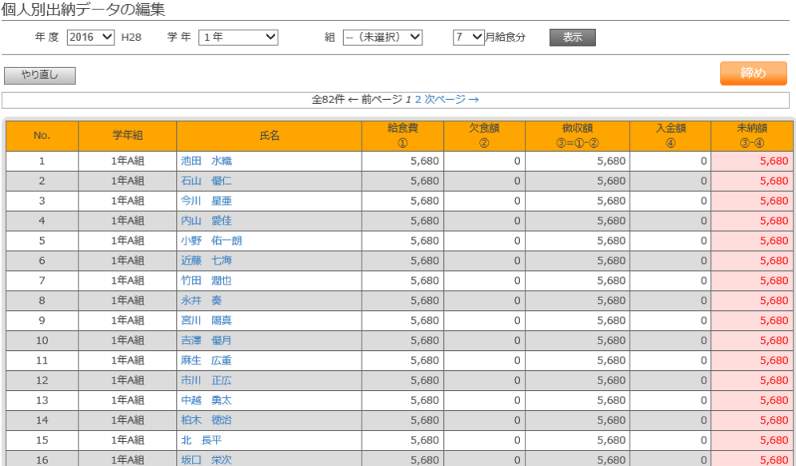Click the 給食費 ① column header
Image resolution: width=796 pixels, height=466 pixels.
click(403, 136)
